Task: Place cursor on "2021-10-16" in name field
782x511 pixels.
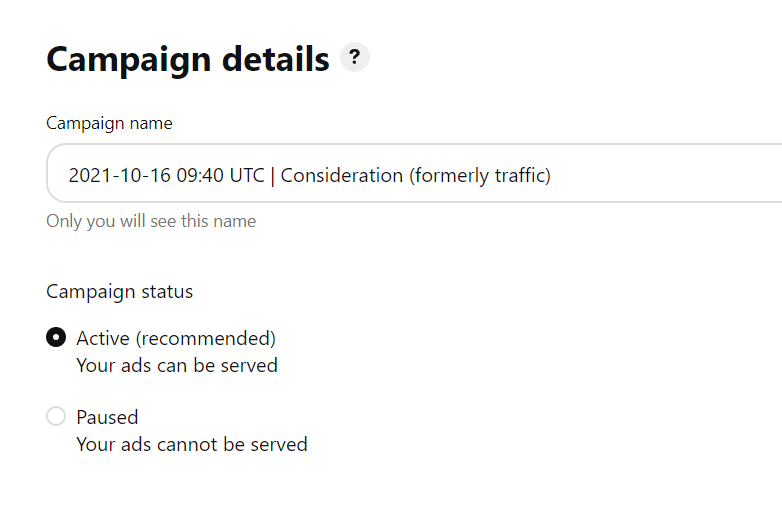Action: (x=119, y=175)
